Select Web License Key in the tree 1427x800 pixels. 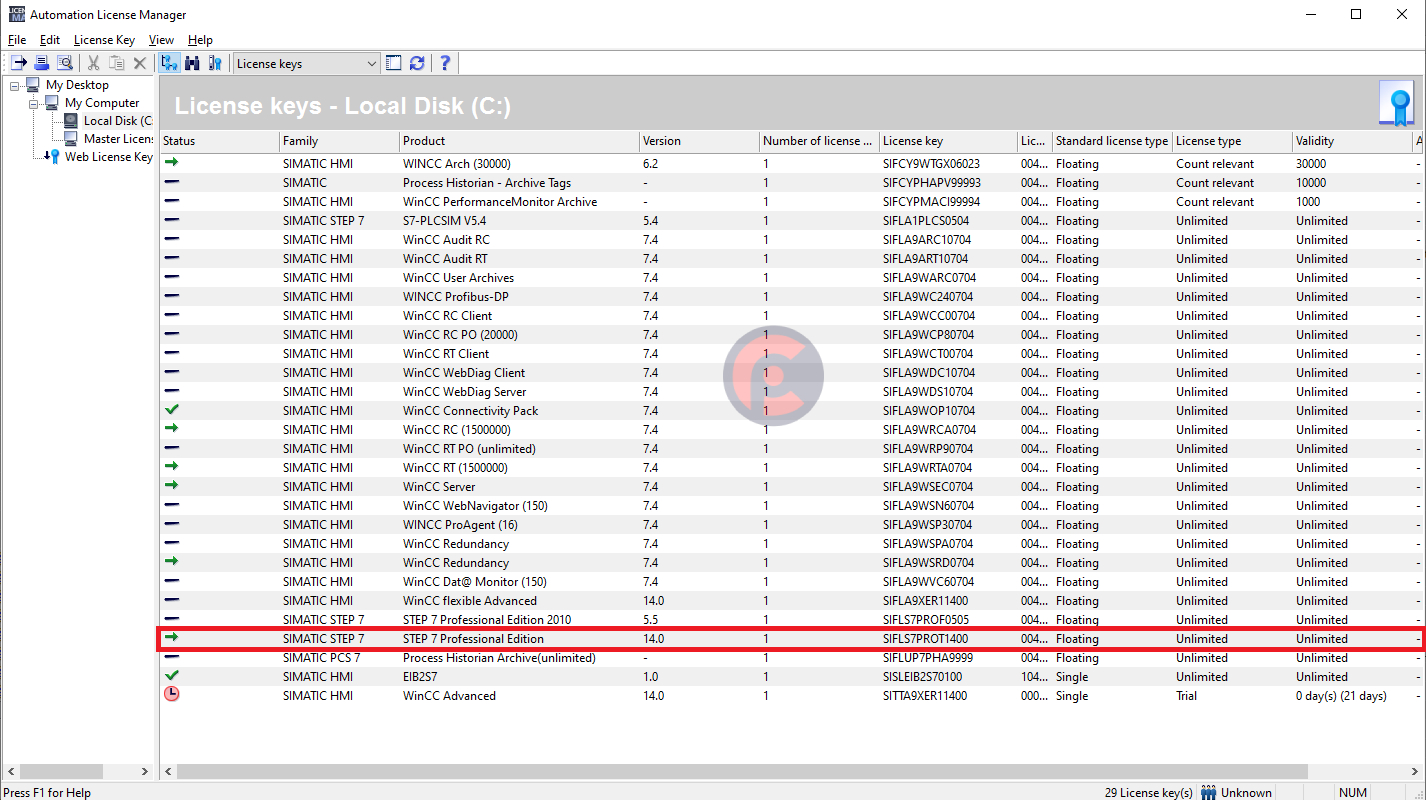point(109,157)
